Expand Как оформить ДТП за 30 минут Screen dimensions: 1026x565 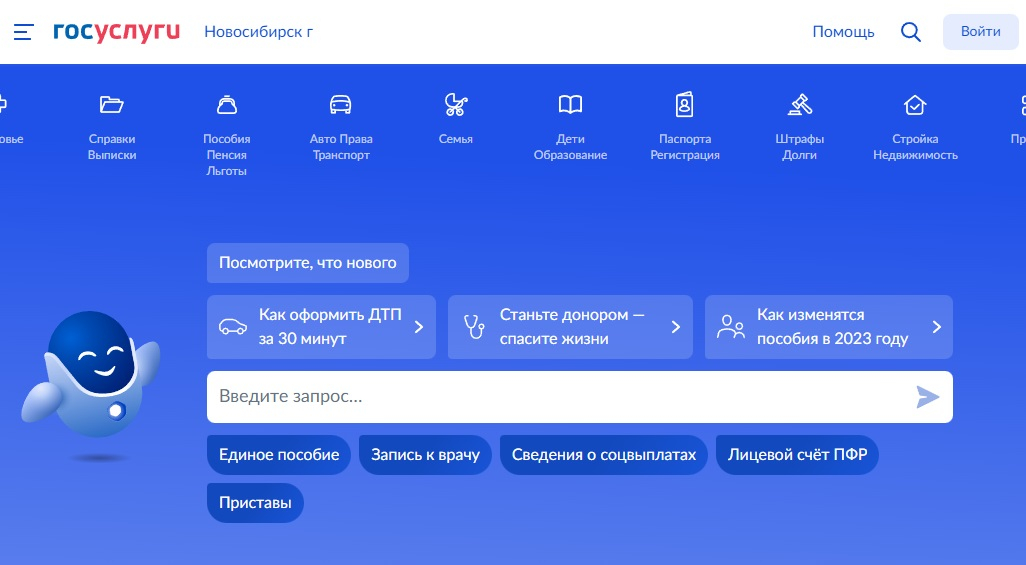321,327
